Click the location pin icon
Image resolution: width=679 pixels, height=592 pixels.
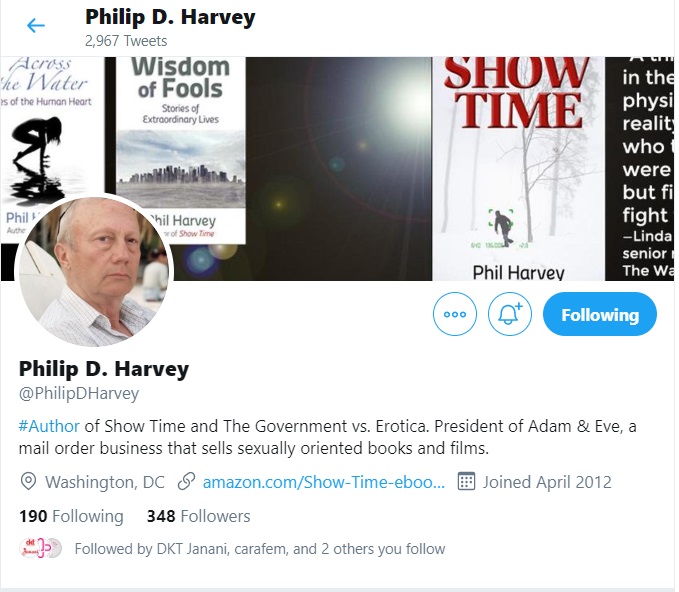point(28,482)
